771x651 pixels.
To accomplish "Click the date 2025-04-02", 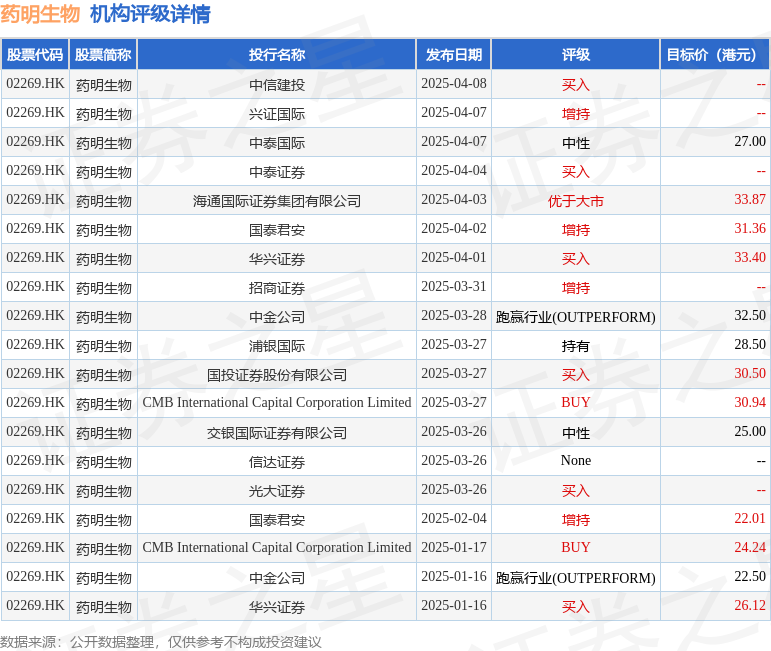I will coord(454,229).
